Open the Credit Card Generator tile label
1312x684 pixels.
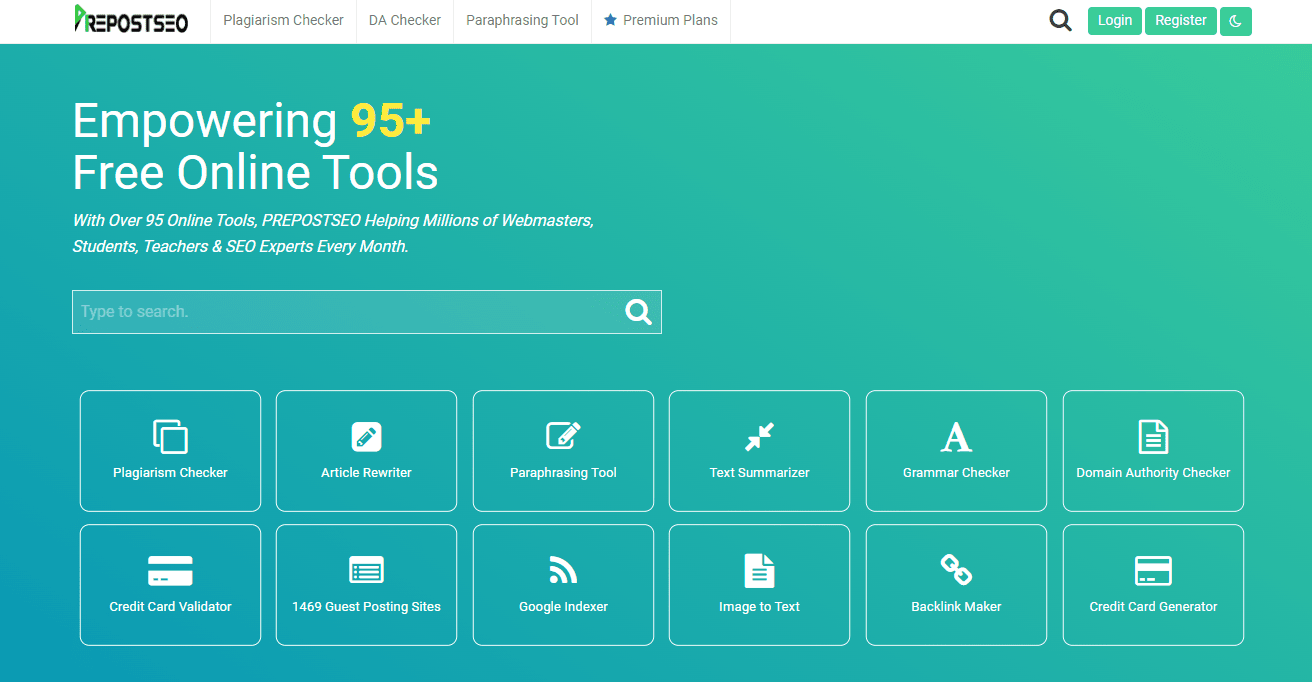[1153, 607]
